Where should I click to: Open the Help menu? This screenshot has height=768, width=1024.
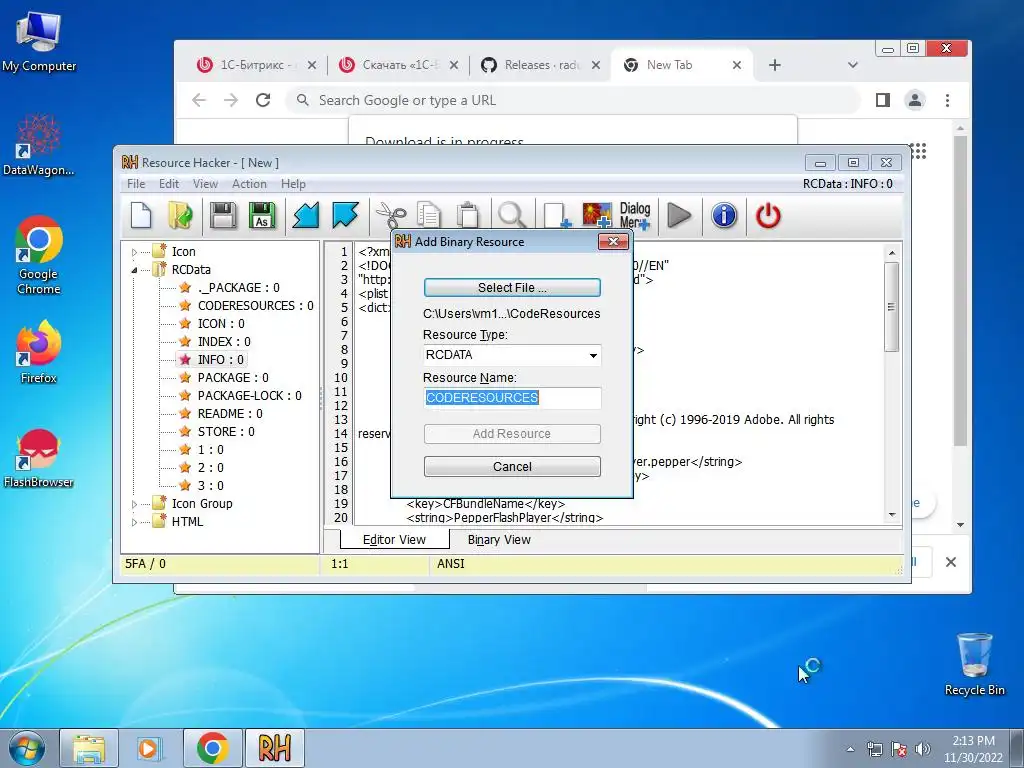(x=293, y=184)
